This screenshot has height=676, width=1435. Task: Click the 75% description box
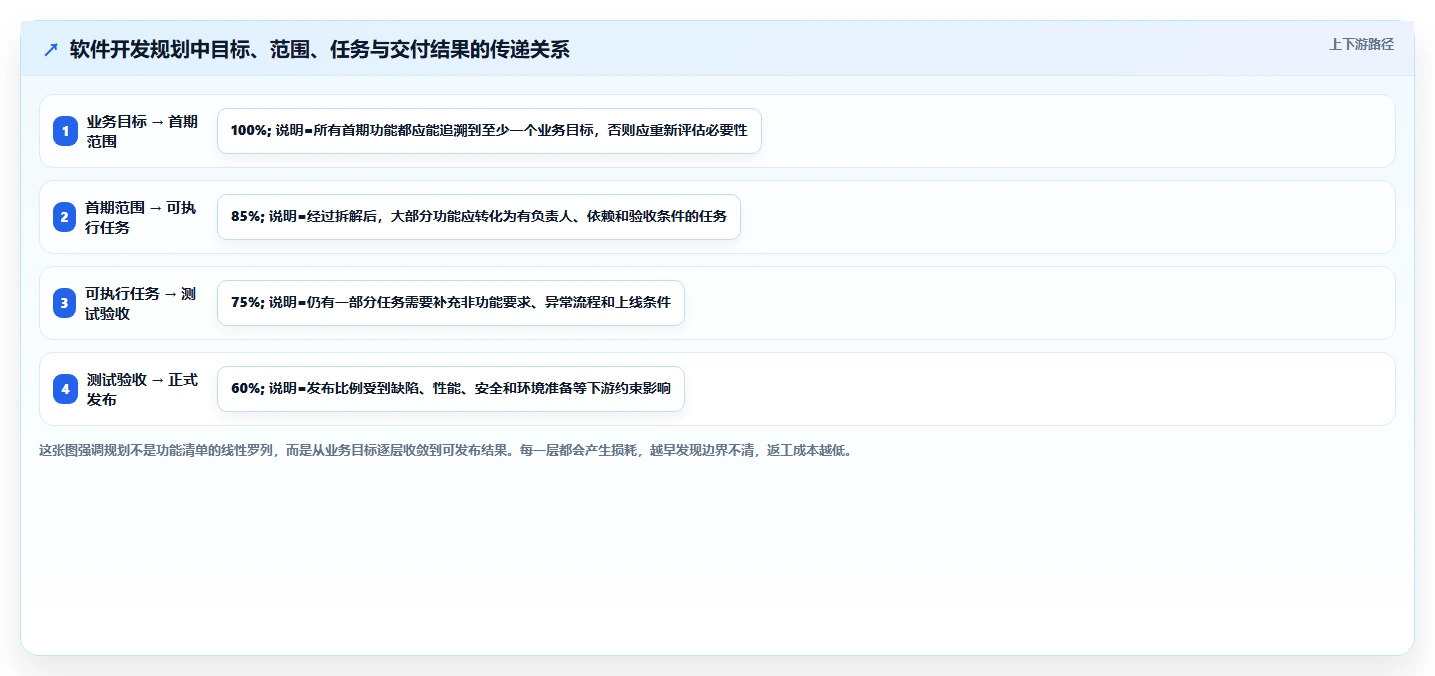coord(451,303)
